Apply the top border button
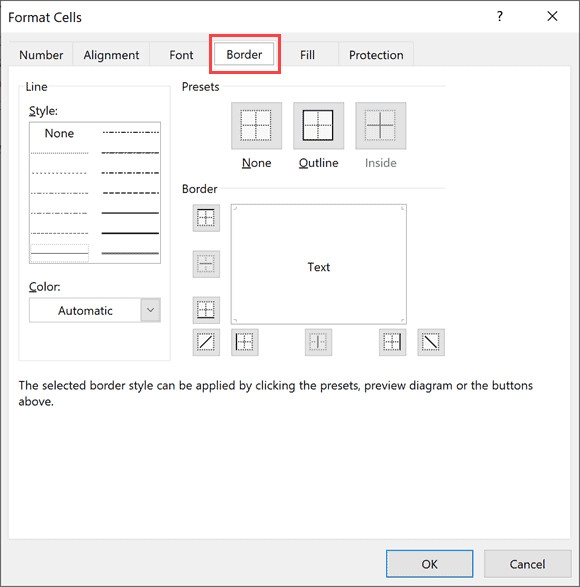The image size is (580, 587). coord(206,218)
